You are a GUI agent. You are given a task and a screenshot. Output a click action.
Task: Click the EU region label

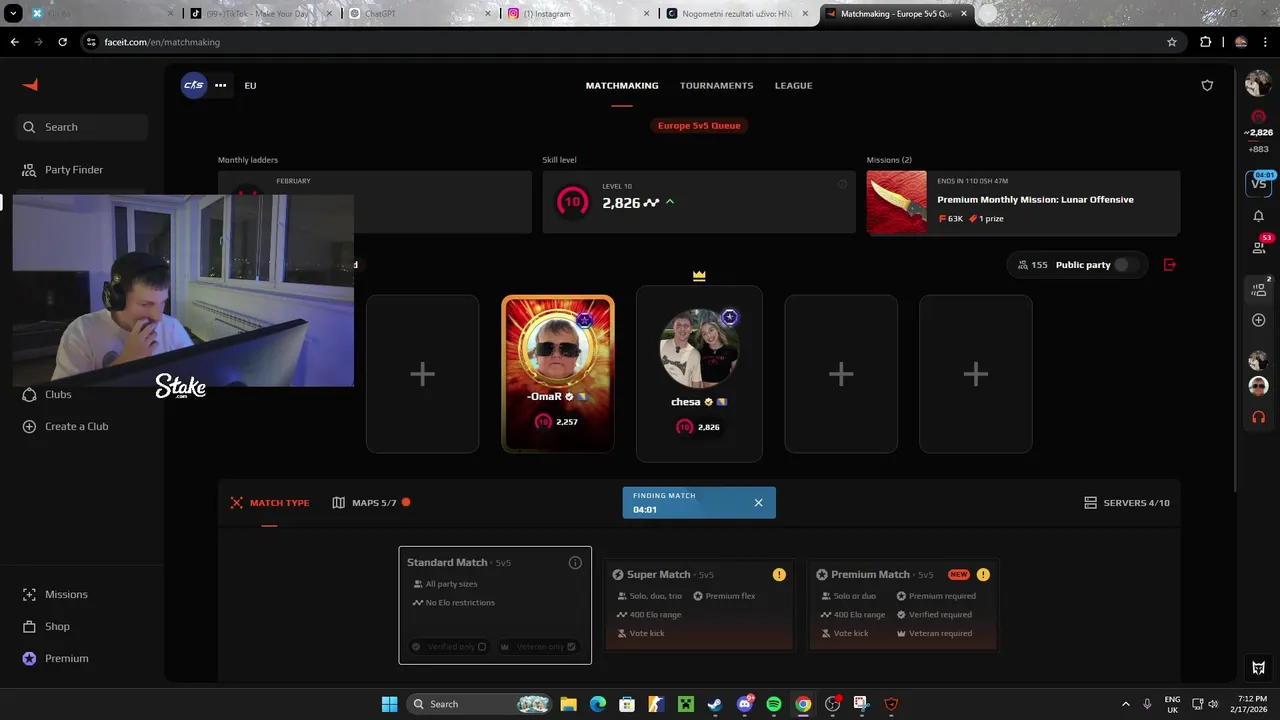250,85
